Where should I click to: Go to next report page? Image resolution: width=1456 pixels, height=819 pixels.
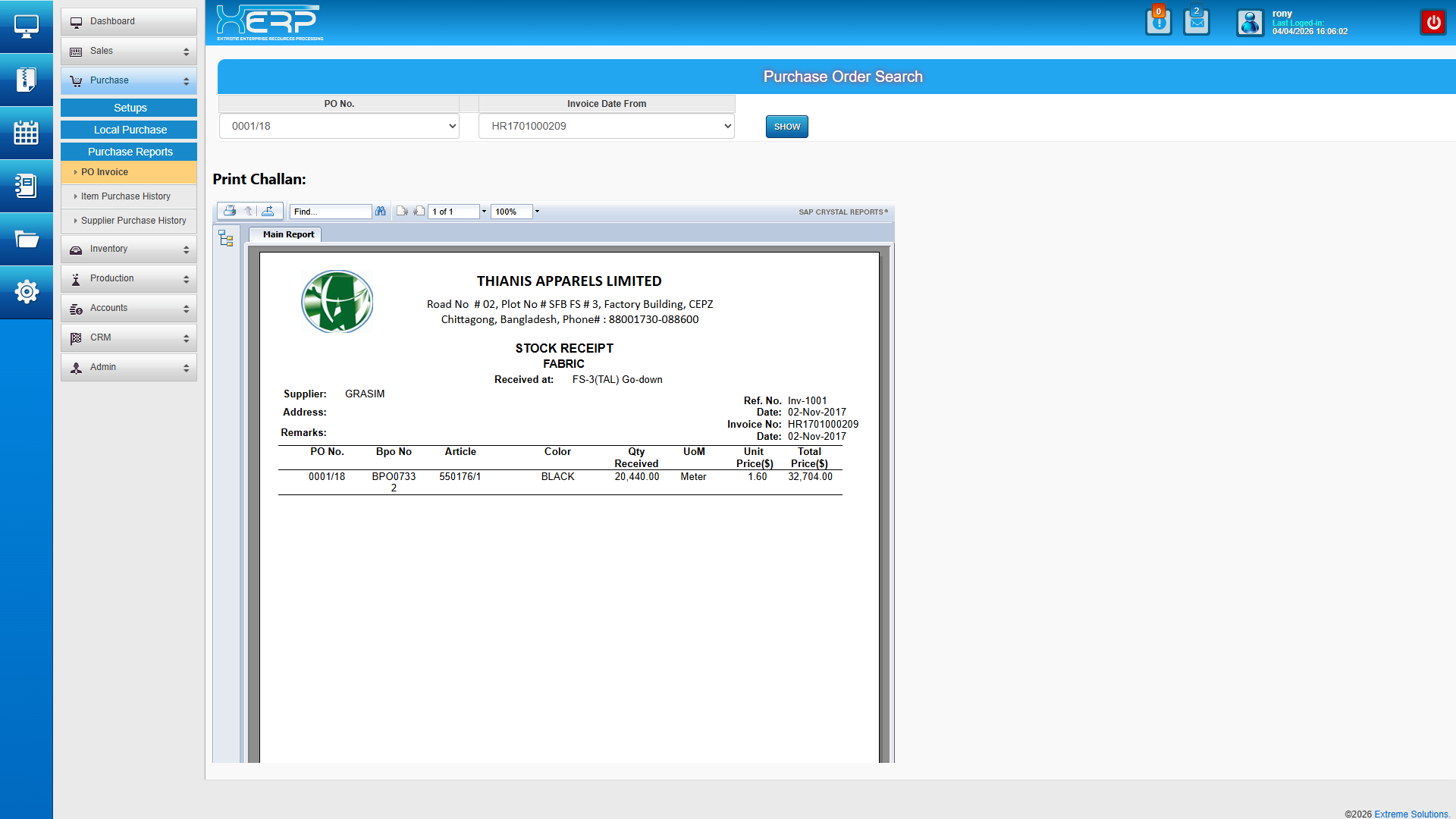(x=419, y=212)
